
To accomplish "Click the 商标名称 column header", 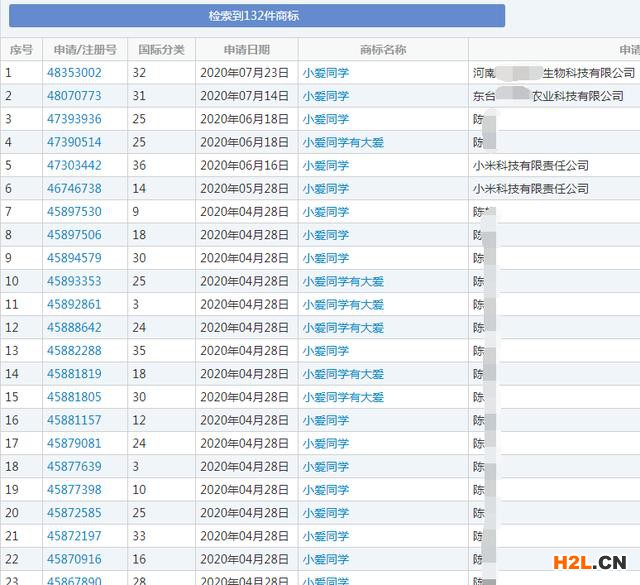I will click(x=383, y=50).
